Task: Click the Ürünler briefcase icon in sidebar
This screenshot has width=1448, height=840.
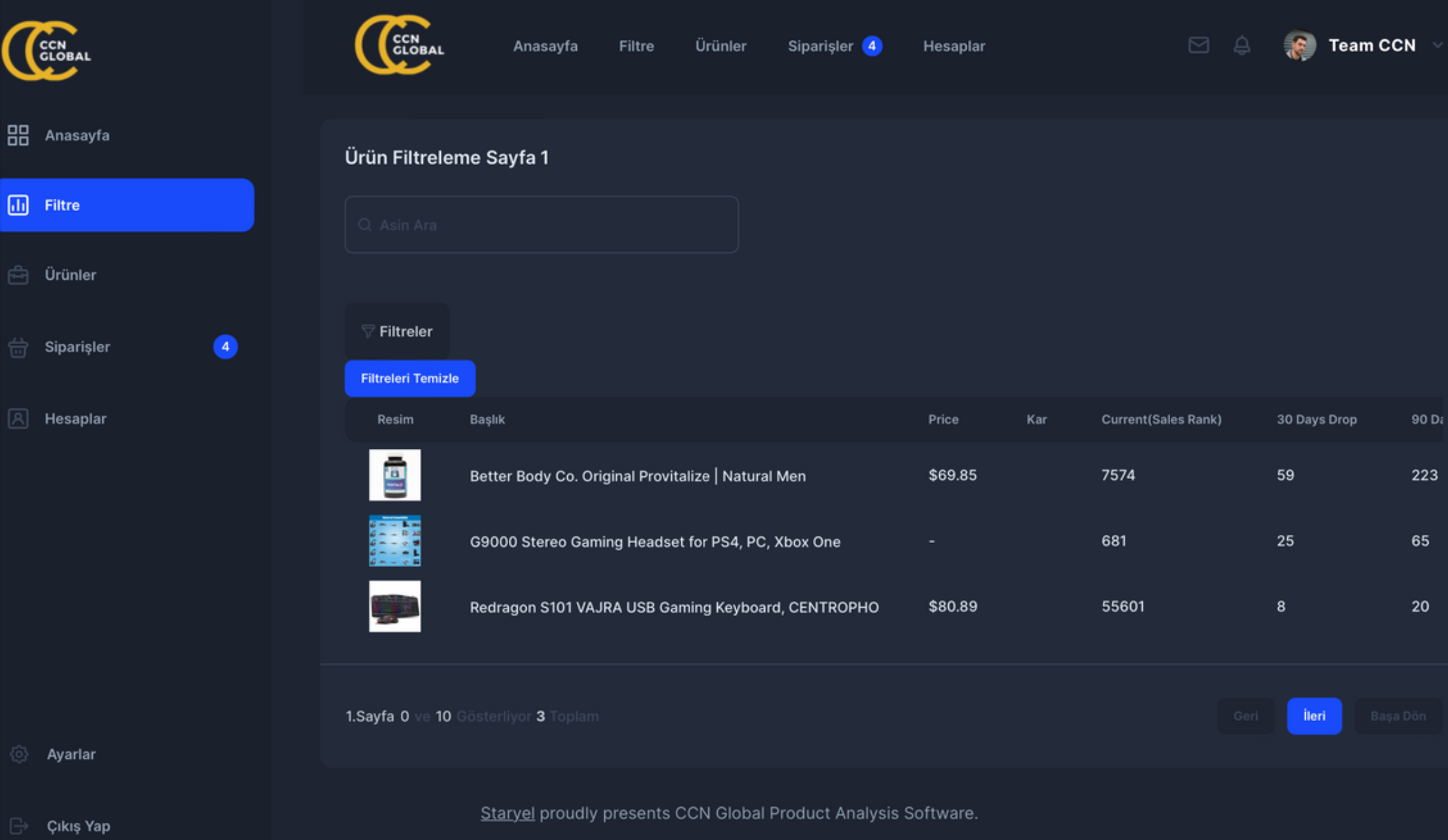Action: [18, 275]
